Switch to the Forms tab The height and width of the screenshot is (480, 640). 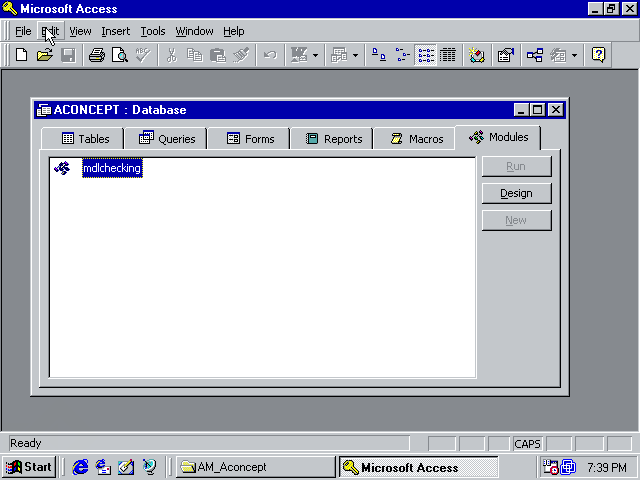(249, 139)
